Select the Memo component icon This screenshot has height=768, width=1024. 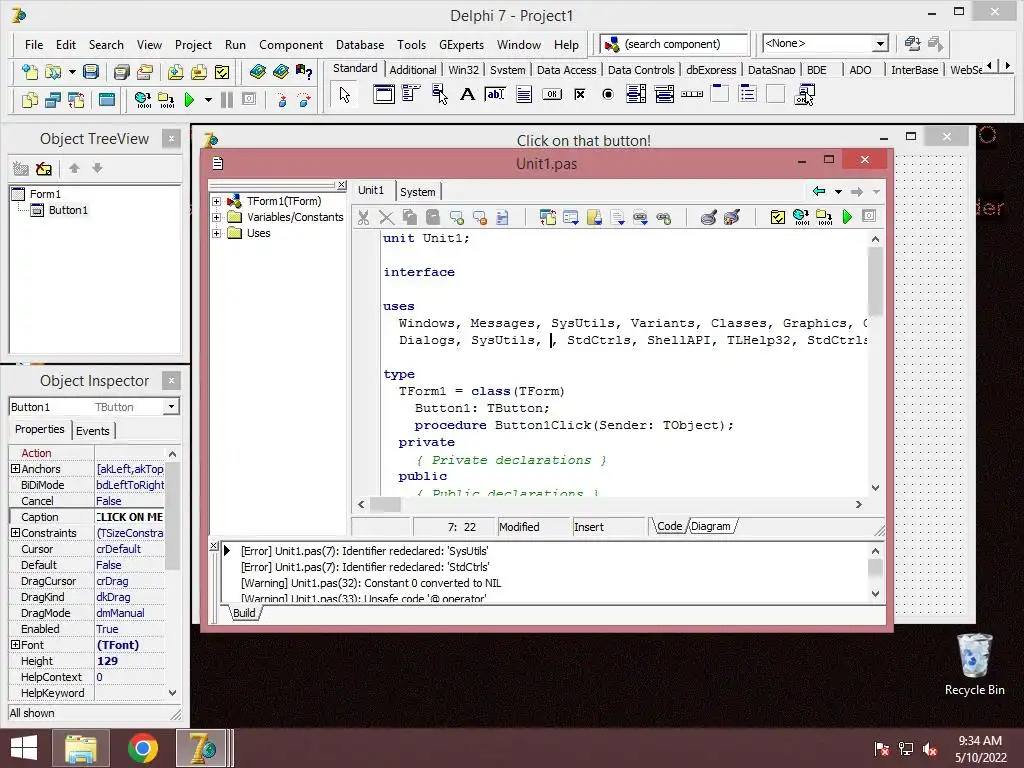pos(524,95)
